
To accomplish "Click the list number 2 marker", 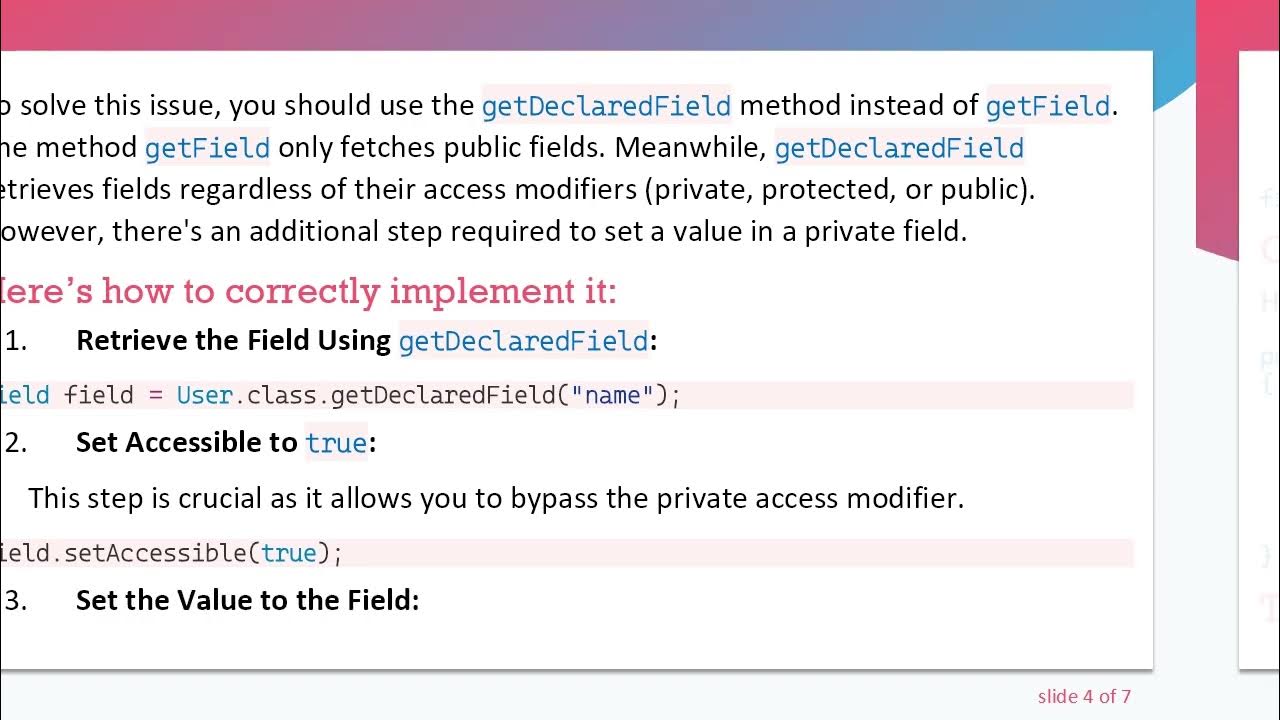I will point(16,442).
